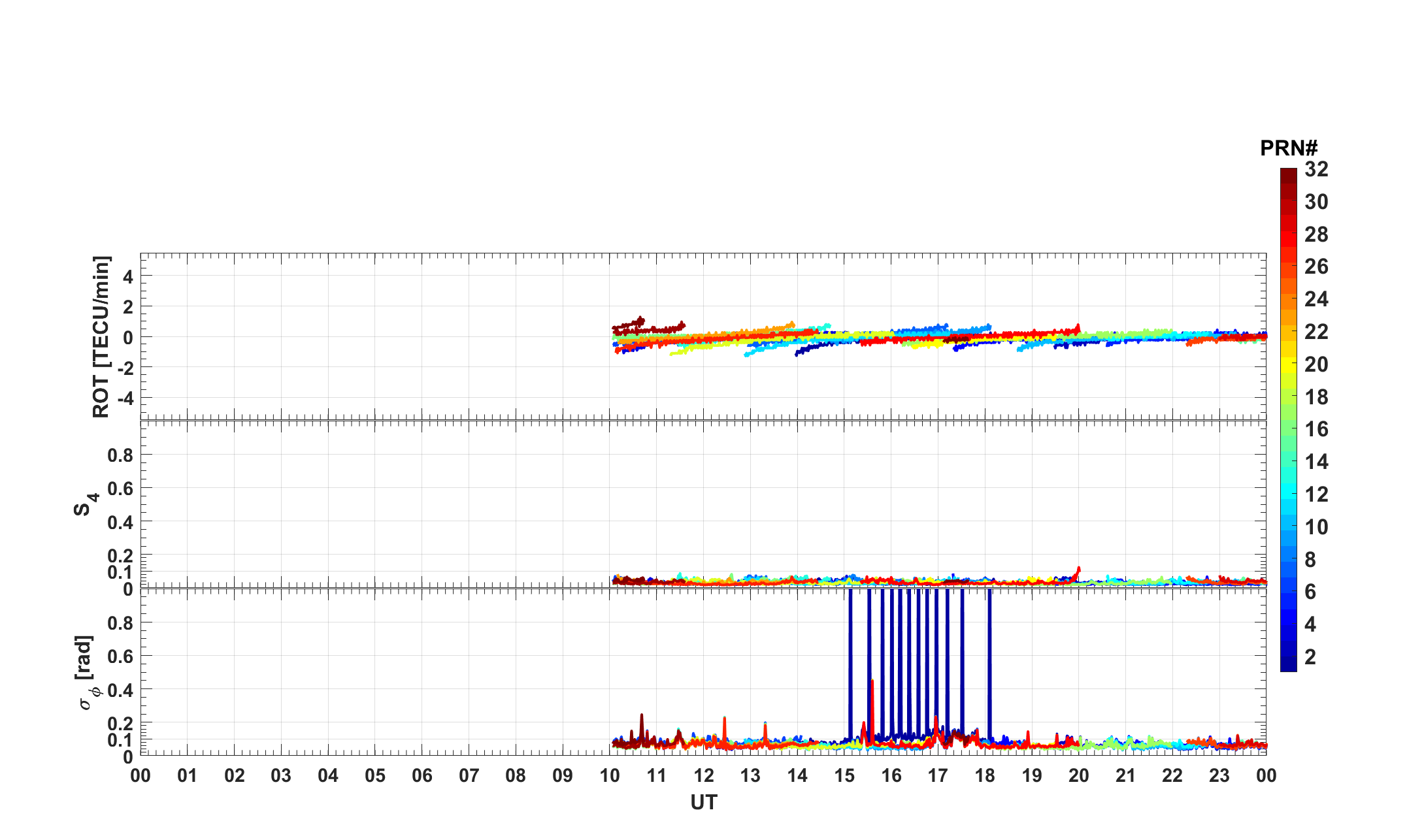
Task: Select the 23 hour tick on UT axis
Action: (1219, 776)
